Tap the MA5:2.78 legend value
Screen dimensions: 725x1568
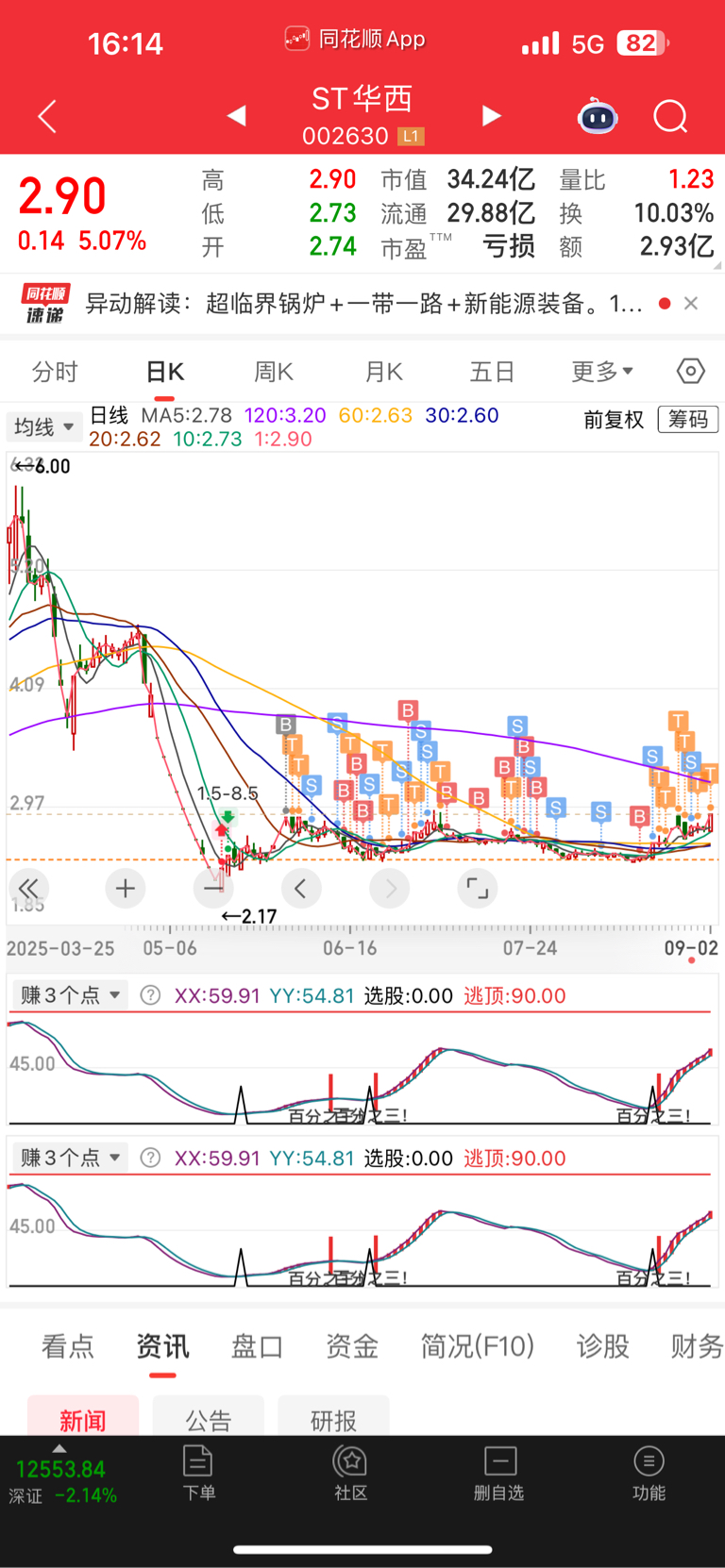click(187, 415)
